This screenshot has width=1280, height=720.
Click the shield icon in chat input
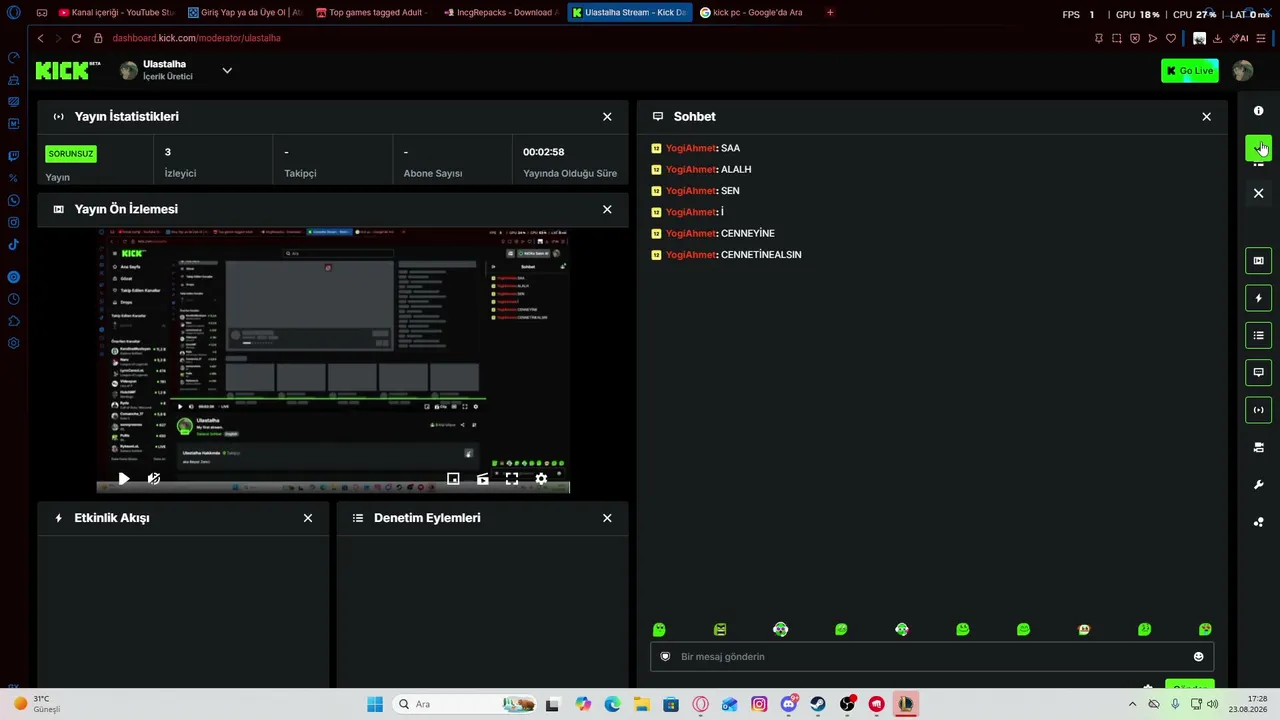pyautogui.click(x=665, y=657)
